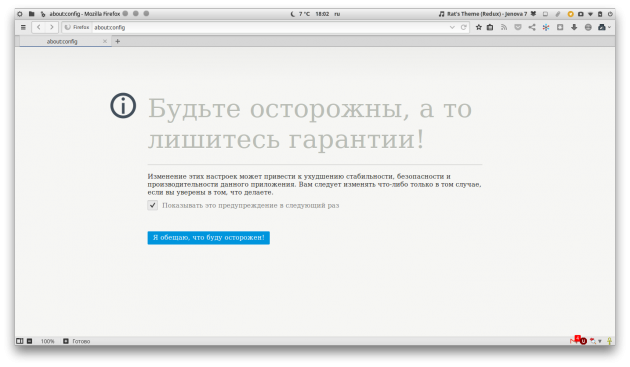Screen dimensions: 630x367
Task: Go forward with the right arrow button
Action: coord(51,27)
